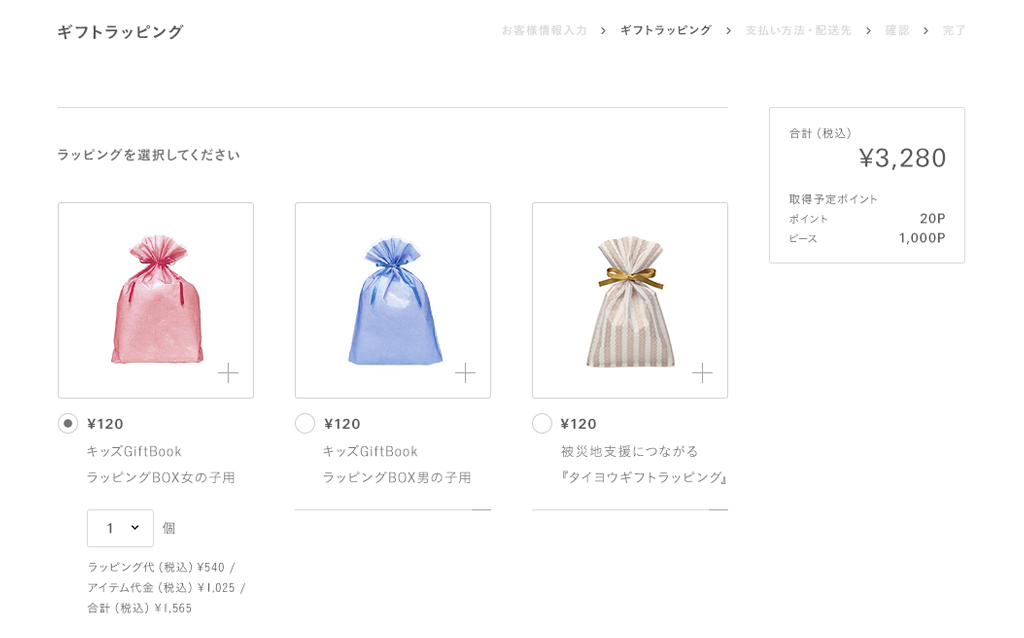Select radio for boys' ラッピングBOX男の子用
This screenshot has width=1024, height=638.
[305, 423]
